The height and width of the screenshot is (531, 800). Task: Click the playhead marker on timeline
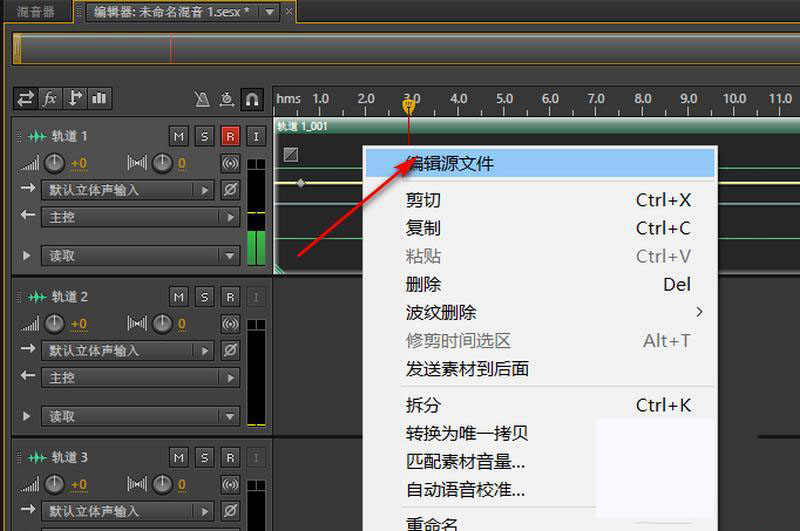(x=409, y=106)
